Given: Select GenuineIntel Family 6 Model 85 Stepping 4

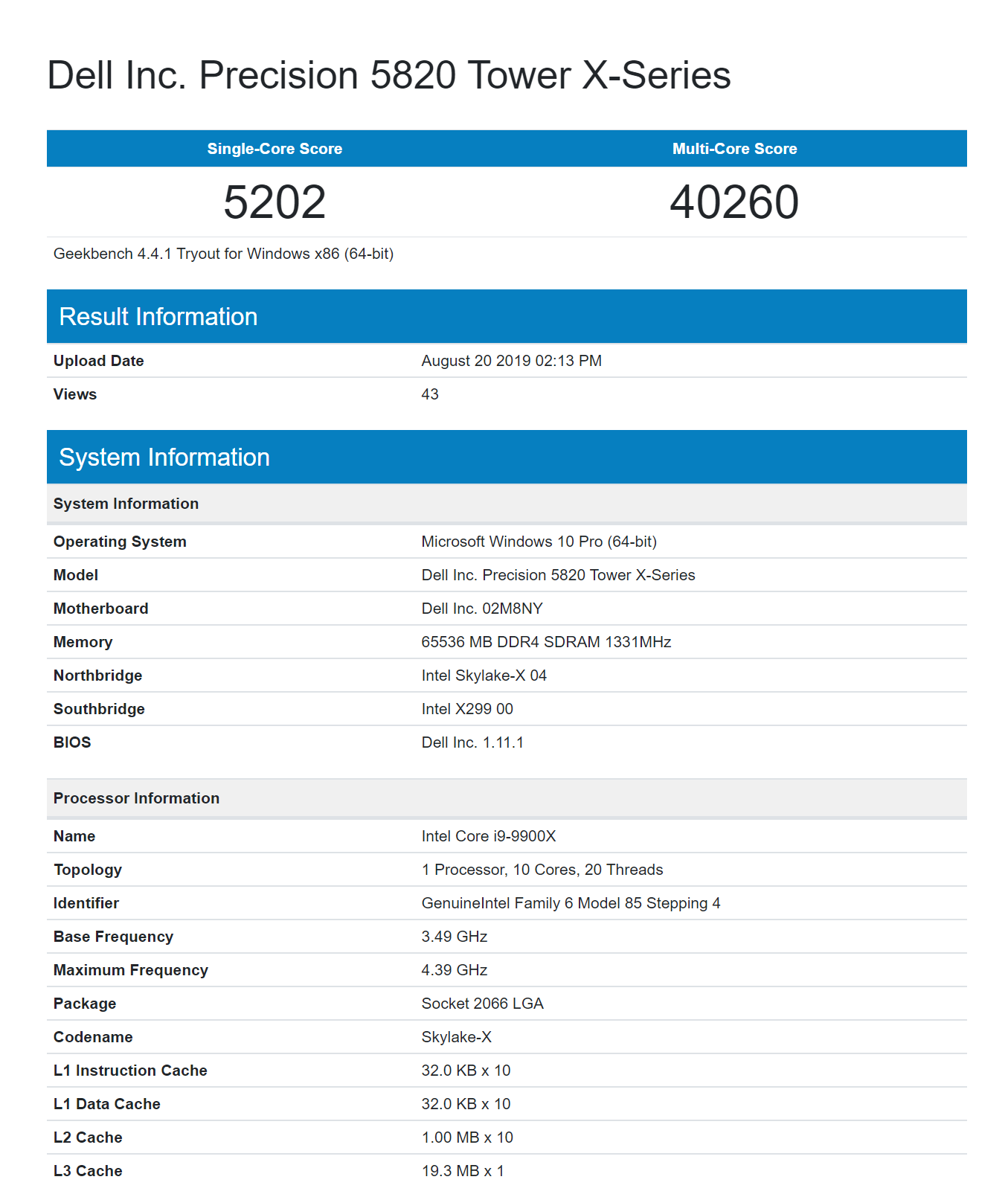Looking at the screenshot, I should [571, 903].
